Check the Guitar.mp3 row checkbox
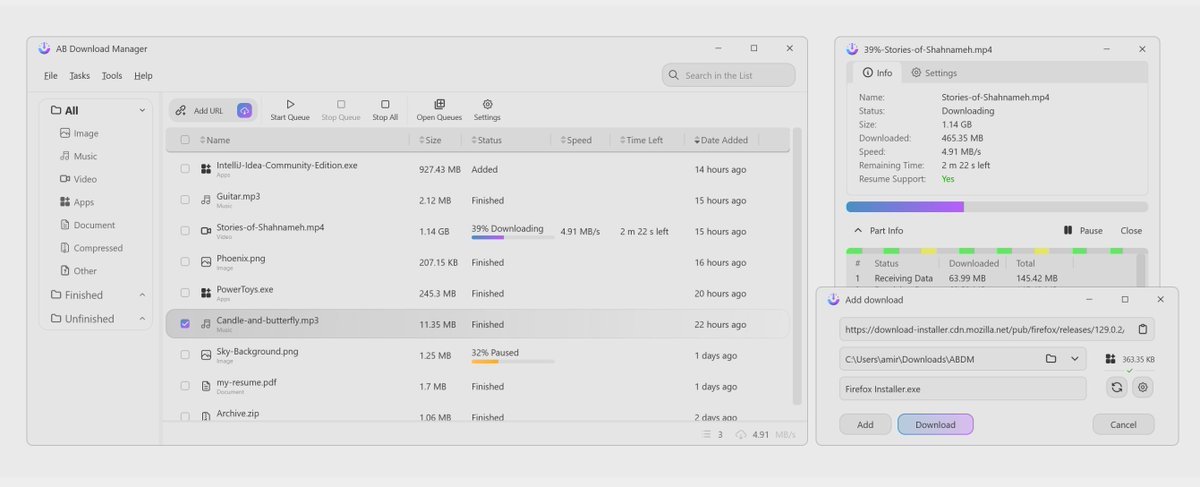Viewport: 1200px width, 487px height. [185, 200]
